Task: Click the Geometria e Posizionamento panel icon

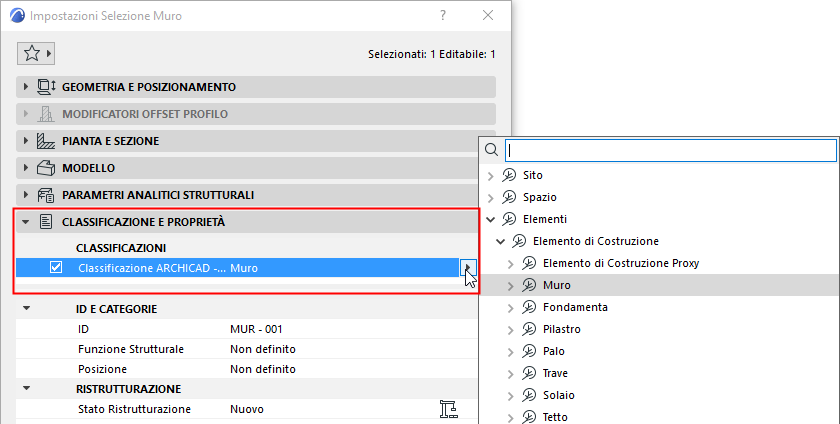Action: (x=46, y=87)
